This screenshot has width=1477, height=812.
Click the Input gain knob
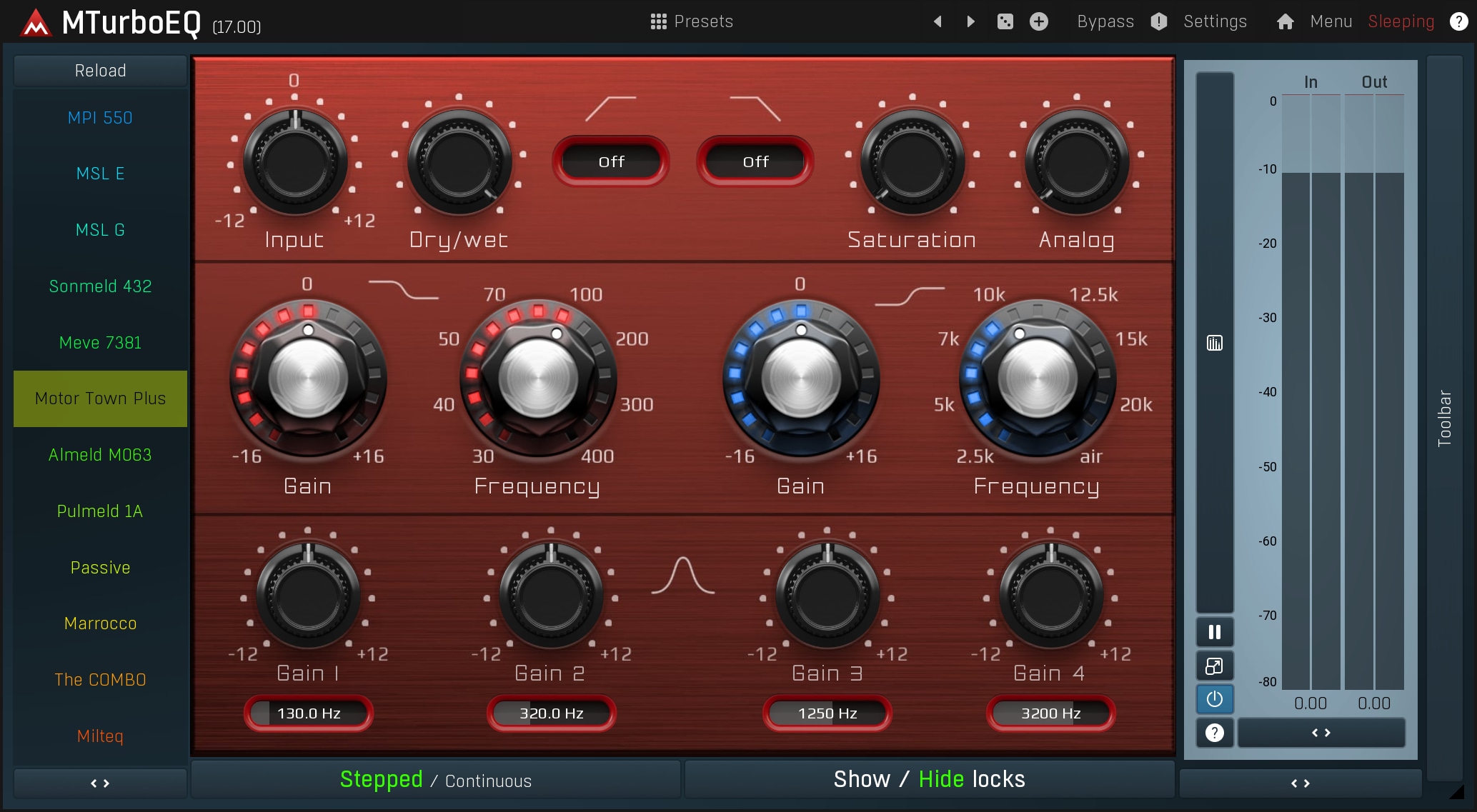pos(294,163)
